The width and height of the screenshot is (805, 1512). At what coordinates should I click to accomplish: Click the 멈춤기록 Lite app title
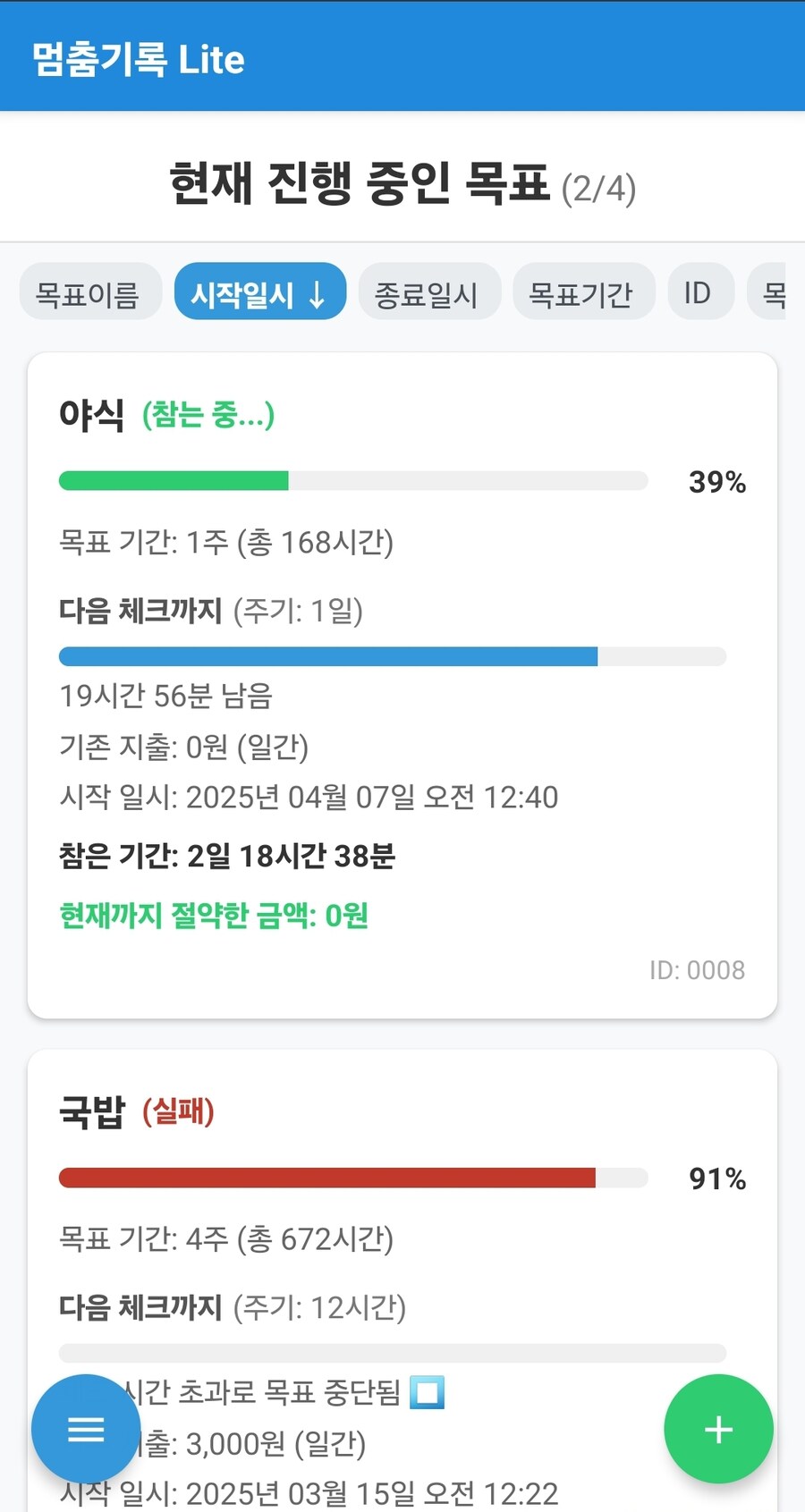pyautogui.click(x=136, y=60)
